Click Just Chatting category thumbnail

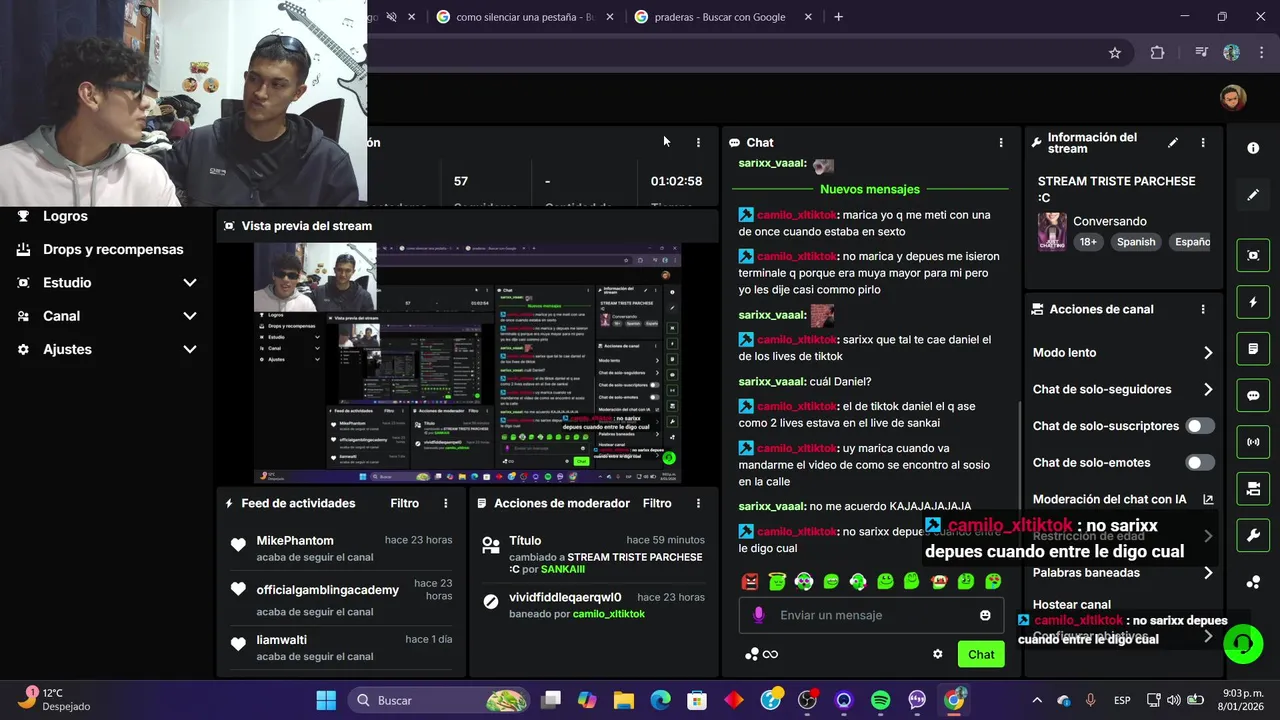pos(1052,232)
